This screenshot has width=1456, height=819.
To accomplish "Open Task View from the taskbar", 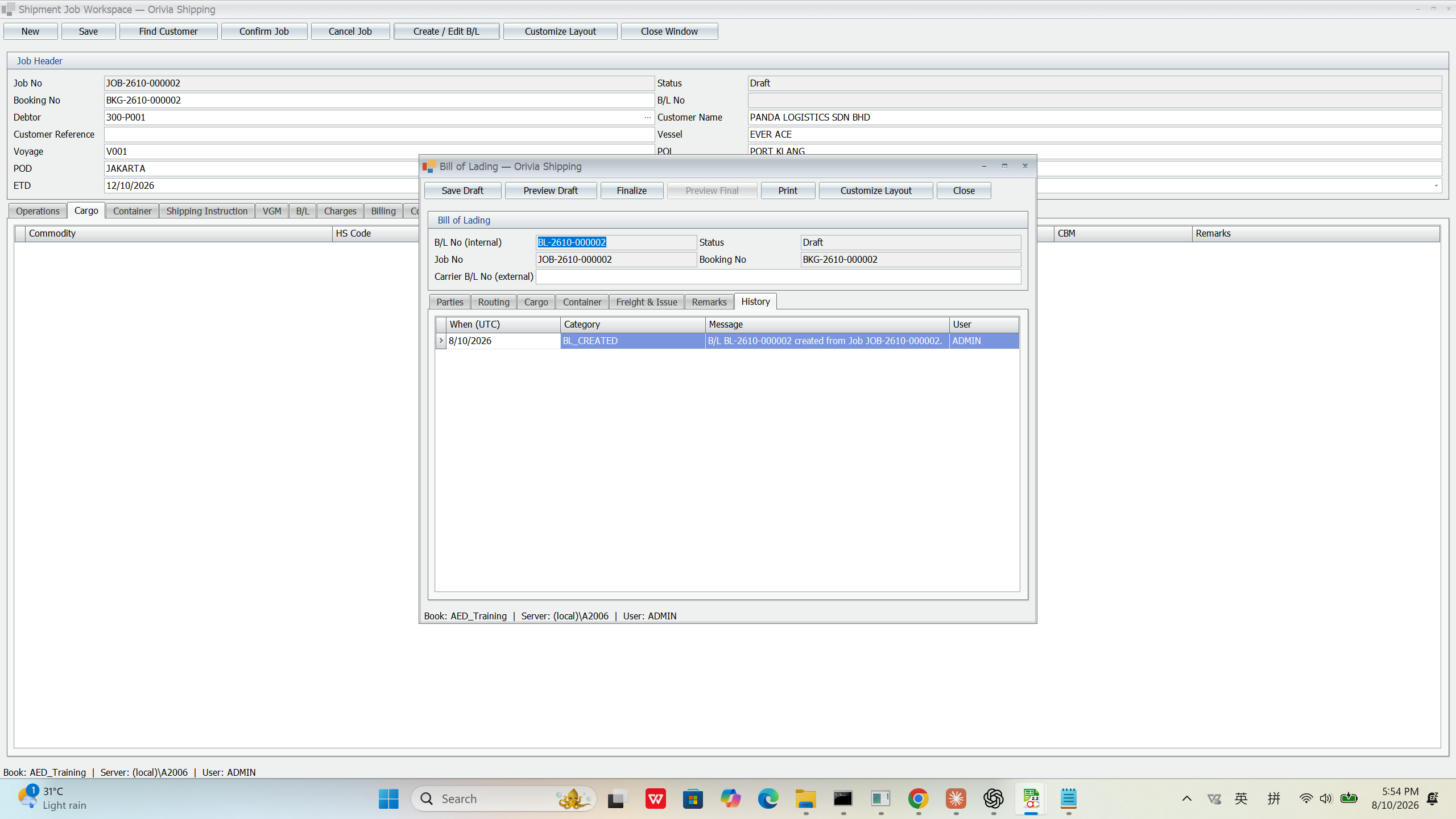I will coord(616,798).
